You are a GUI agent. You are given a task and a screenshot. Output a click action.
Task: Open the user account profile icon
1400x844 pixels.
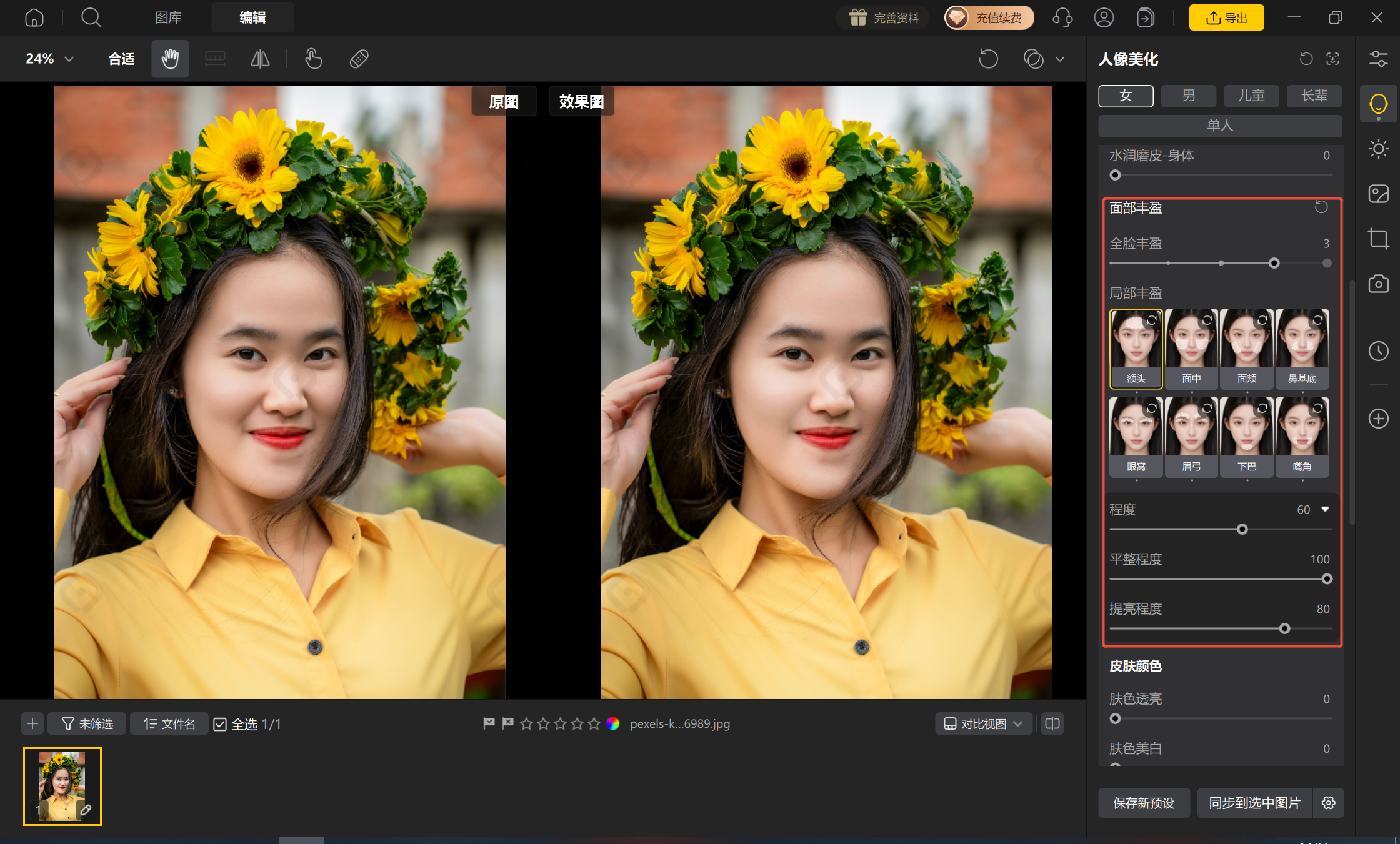pyautogui.click(x=1104, y=17)
